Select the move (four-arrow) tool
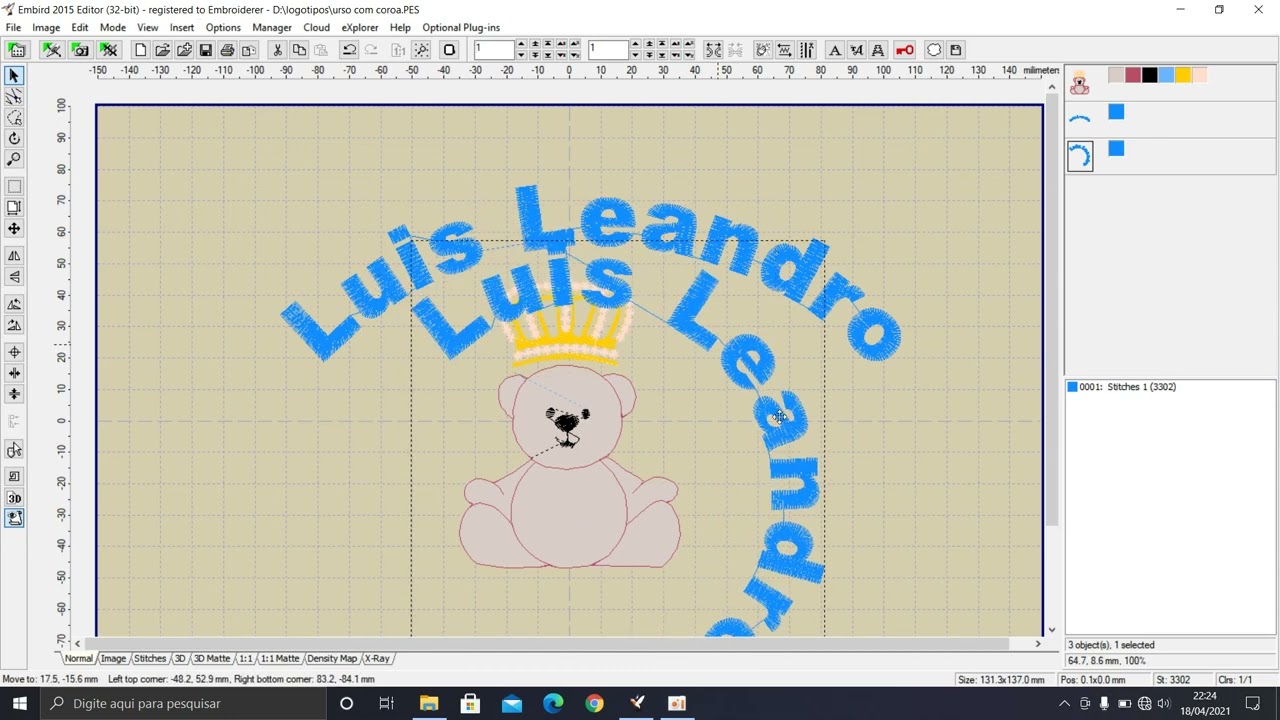1280x720 pixels. [x=14, y=229]
